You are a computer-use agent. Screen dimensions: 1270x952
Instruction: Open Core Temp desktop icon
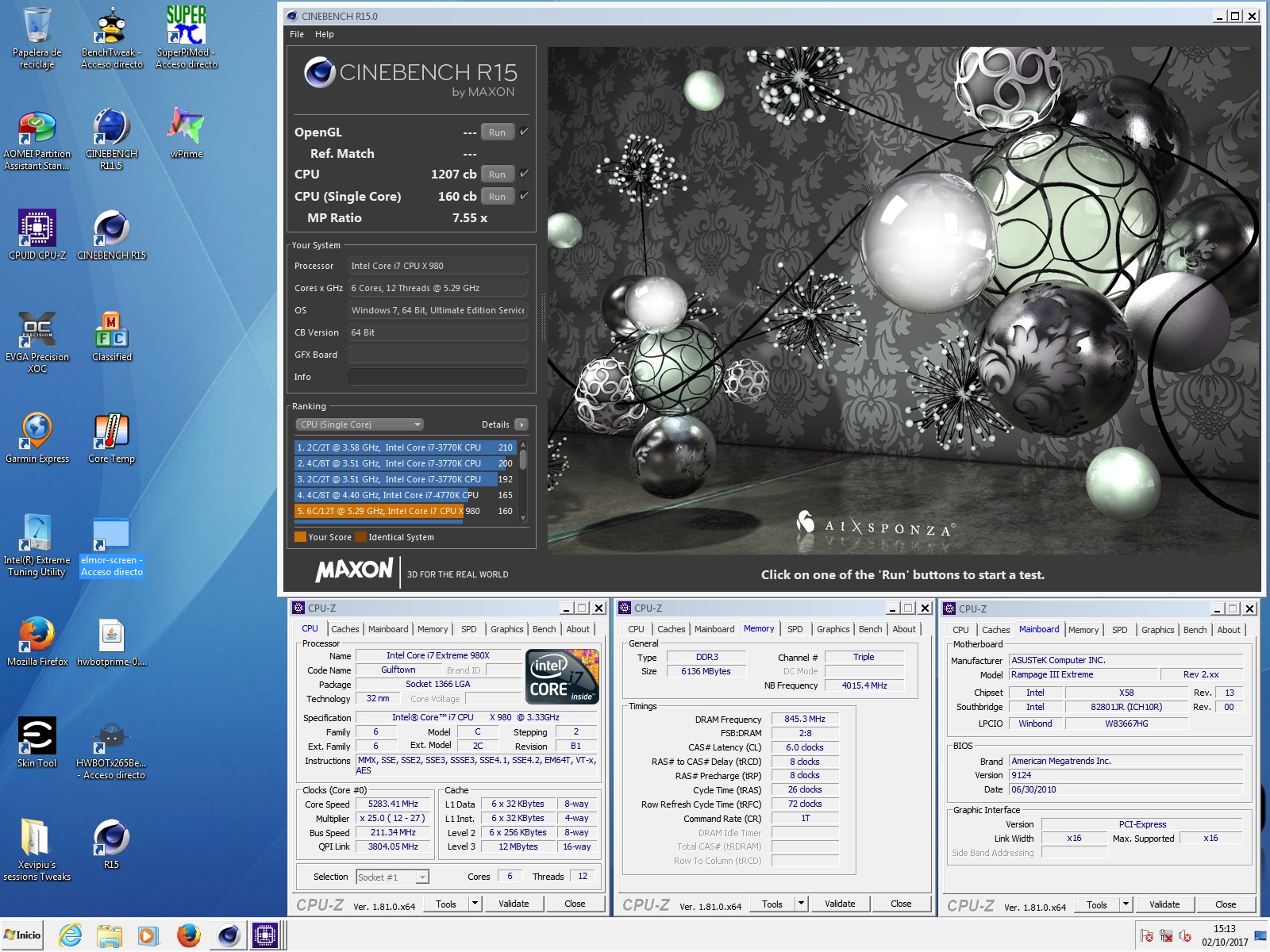111,438
